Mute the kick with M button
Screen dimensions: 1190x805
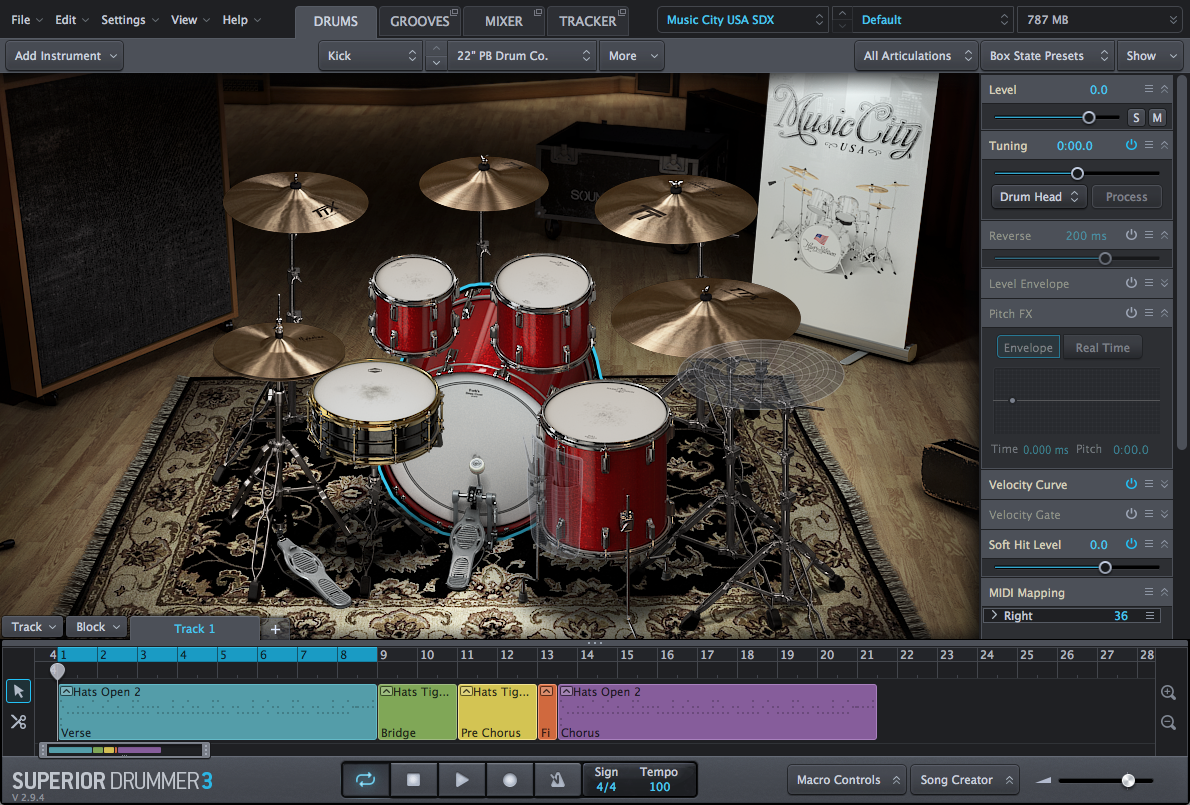[x=1157, y=118]
